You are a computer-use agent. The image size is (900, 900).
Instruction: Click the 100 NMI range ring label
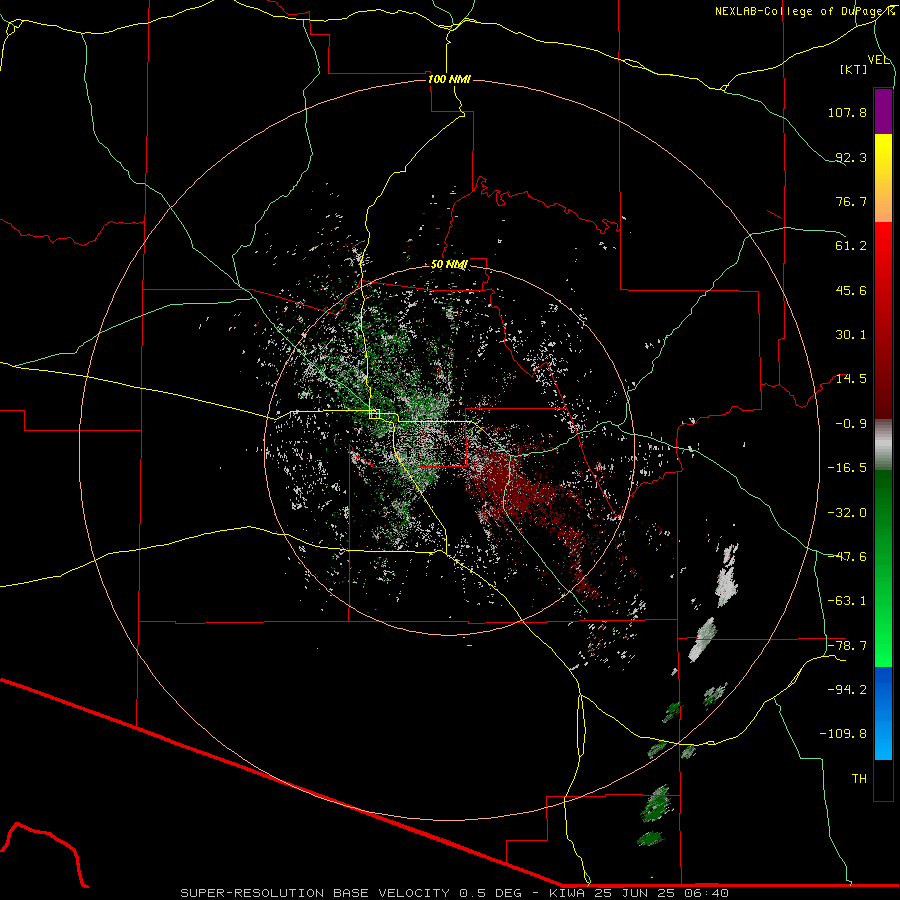[x=449, y=79]
